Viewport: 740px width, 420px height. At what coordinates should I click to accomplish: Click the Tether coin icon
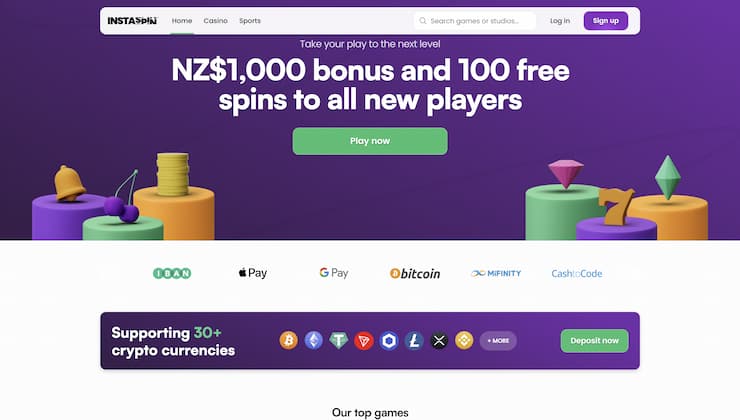pos(340,341)
